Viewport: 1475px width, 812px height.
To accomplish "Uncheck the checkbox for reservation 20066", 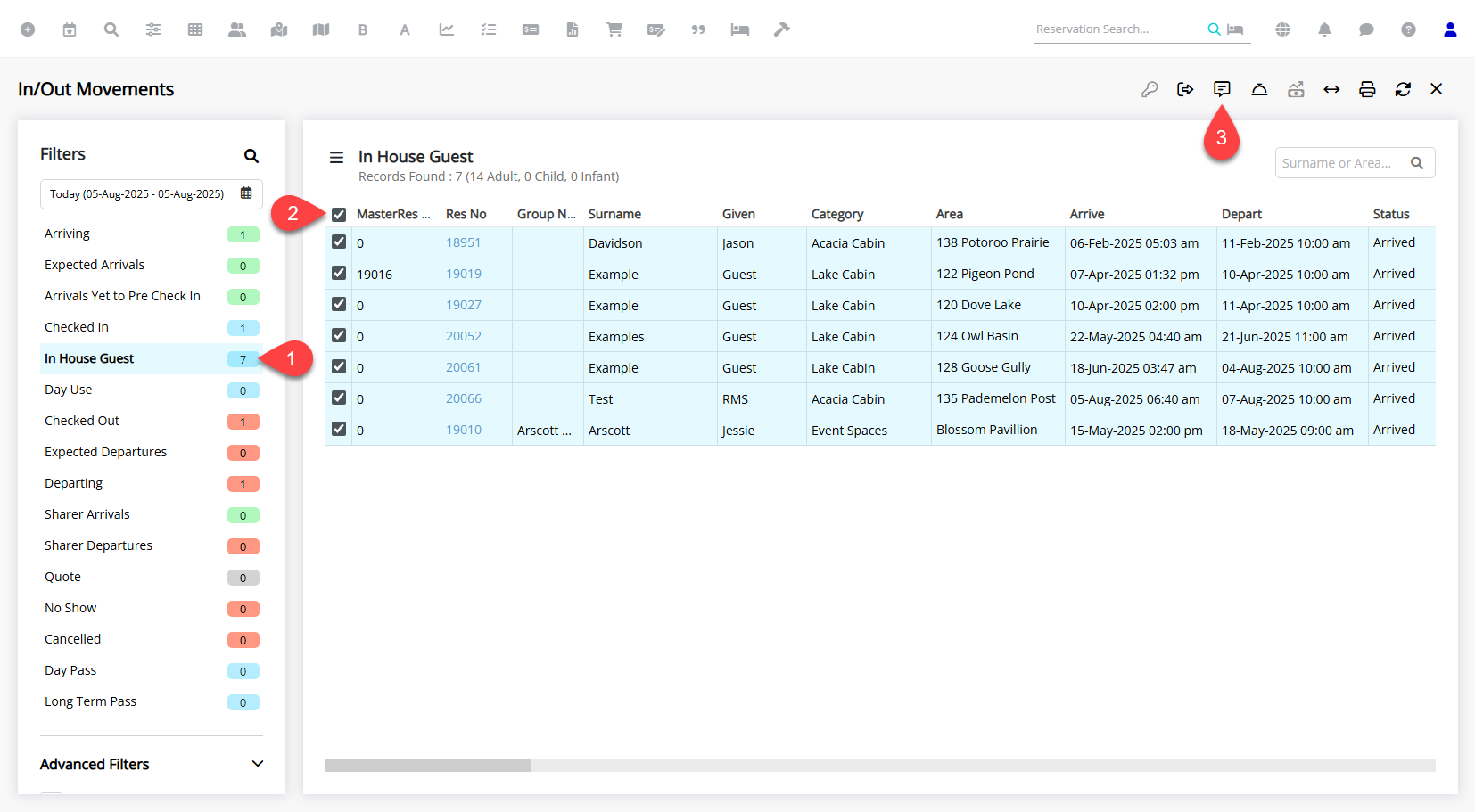I will [x=339, y=398].
